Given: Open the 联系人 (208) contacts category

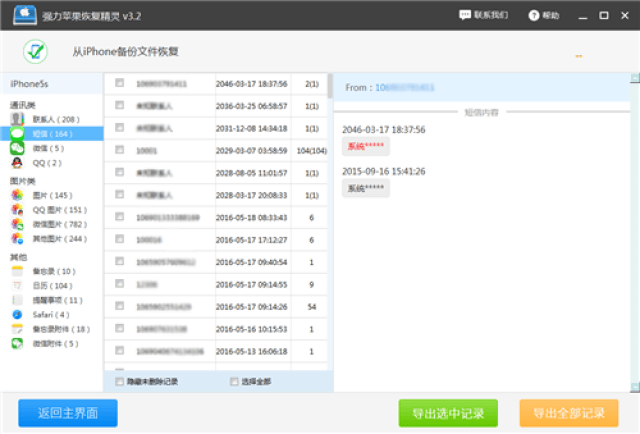Looking at the screenshot, I should pyautogui.click(x=52, y=119).
